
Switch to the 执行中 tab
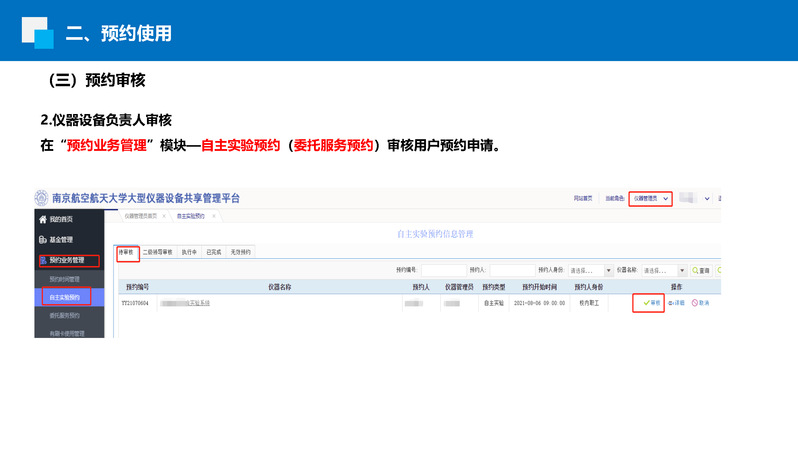coord(189,252)
